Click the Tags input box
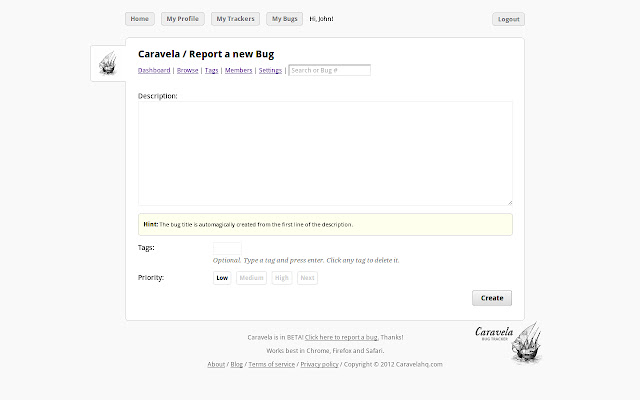 point(227,248)
